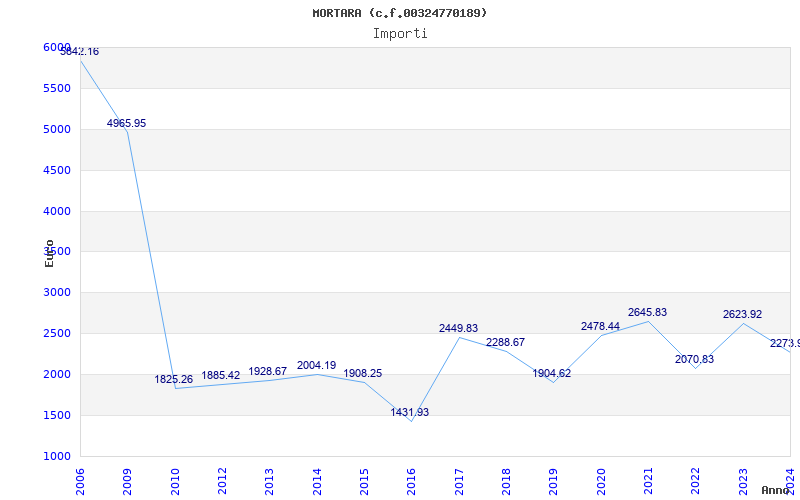The width and height of the screenshot is (800, 500).
Task: Click the 2014 x-axis year label
Action: [x=317, y=481]
